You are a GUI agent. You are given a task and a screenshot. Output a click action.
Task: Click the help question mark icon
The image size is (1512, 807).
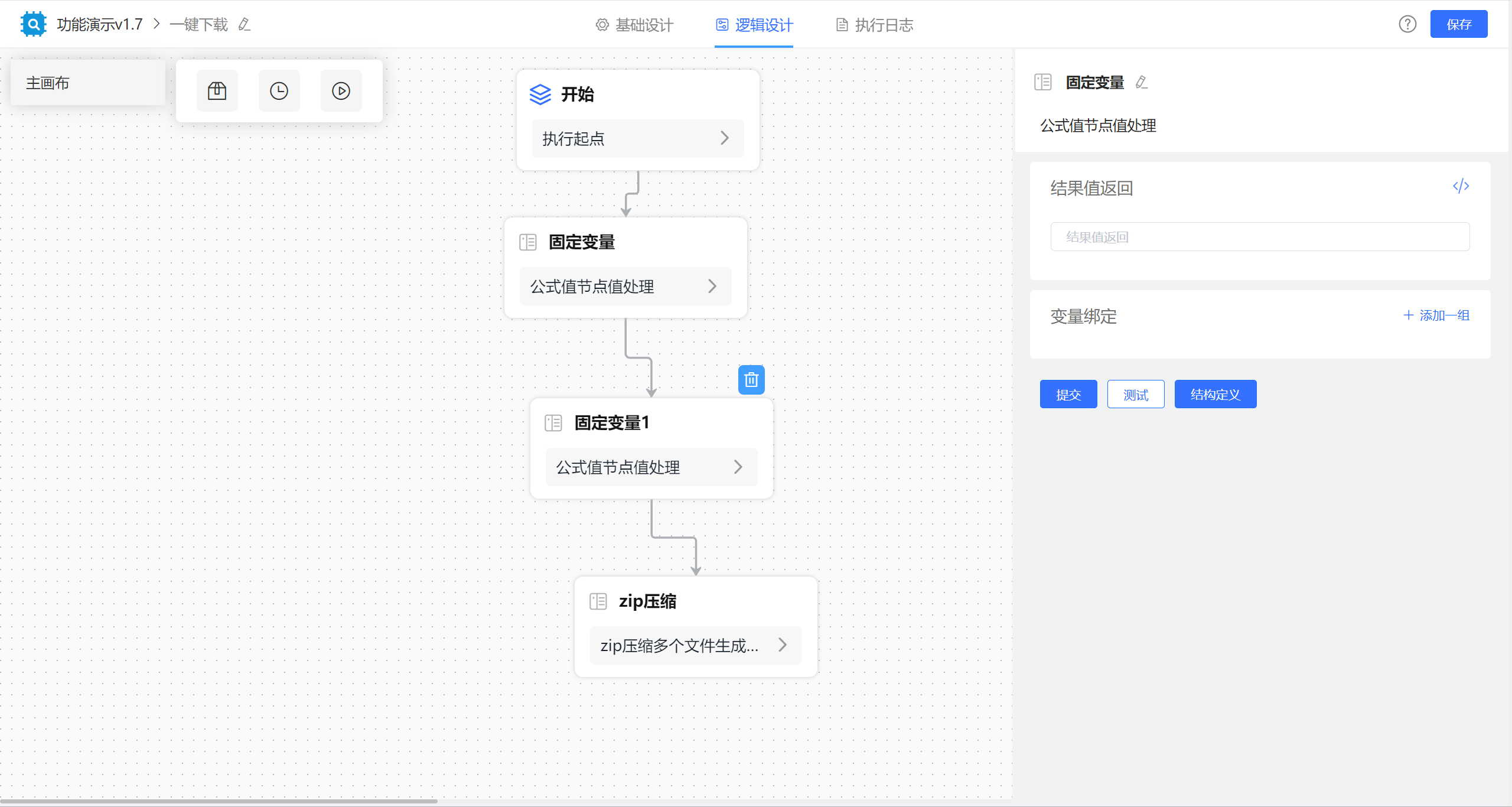click(1407, 24)
